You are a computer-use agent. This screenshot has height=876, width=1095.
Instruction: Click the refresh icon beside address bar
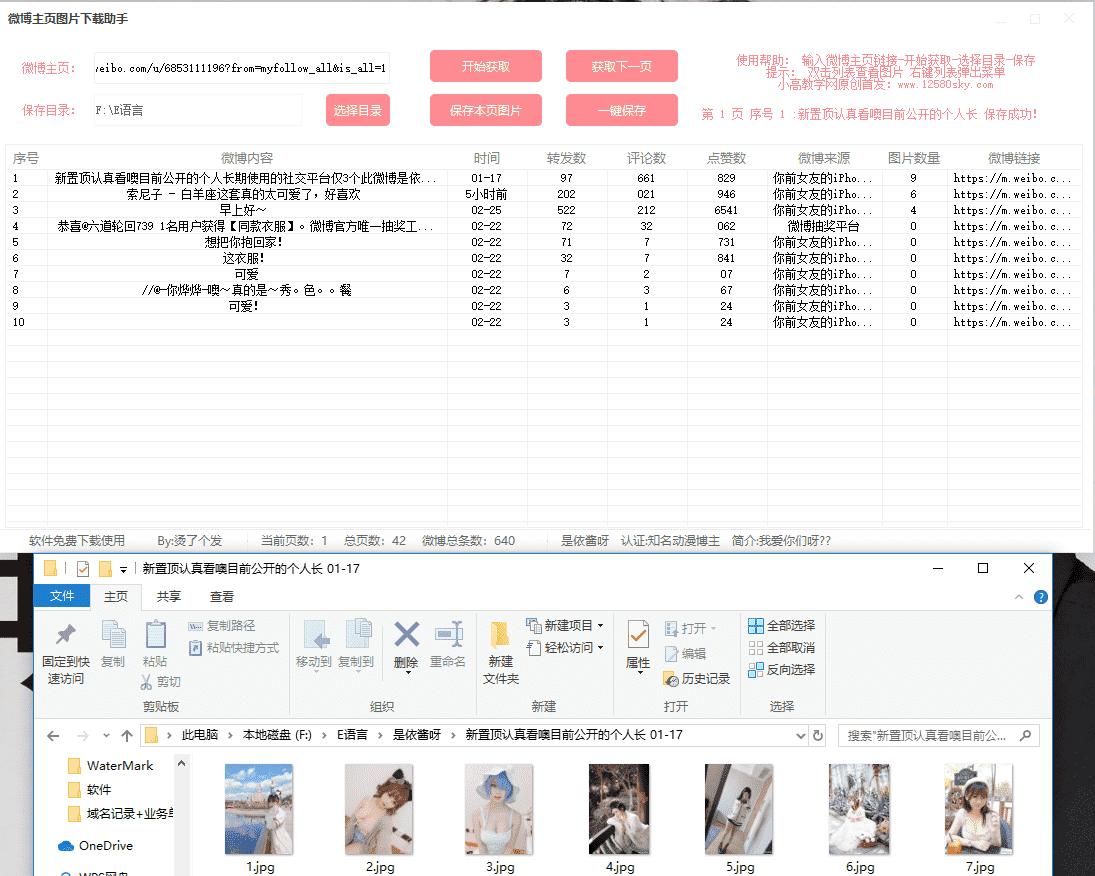818,735
